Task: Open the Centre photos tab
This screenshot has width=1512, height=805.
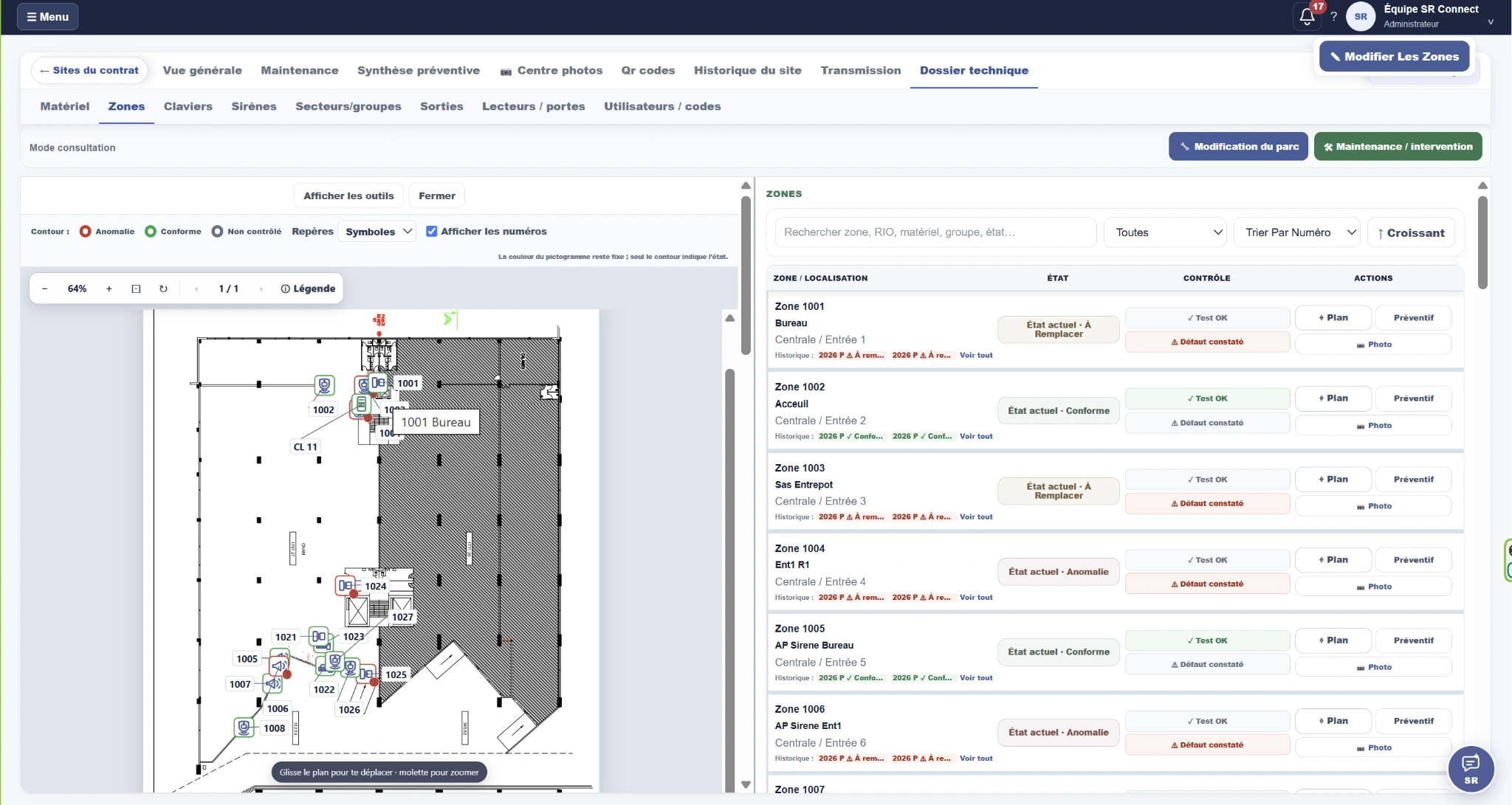Action: pos(551,70)
